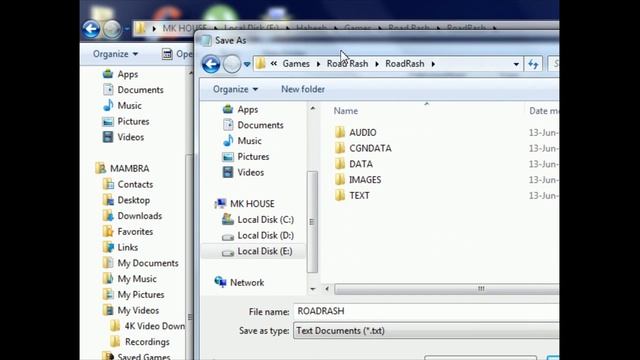Select RoadRash in Save As breadcrumb
This screenshot has height=360, width=640.
[404, 64]
